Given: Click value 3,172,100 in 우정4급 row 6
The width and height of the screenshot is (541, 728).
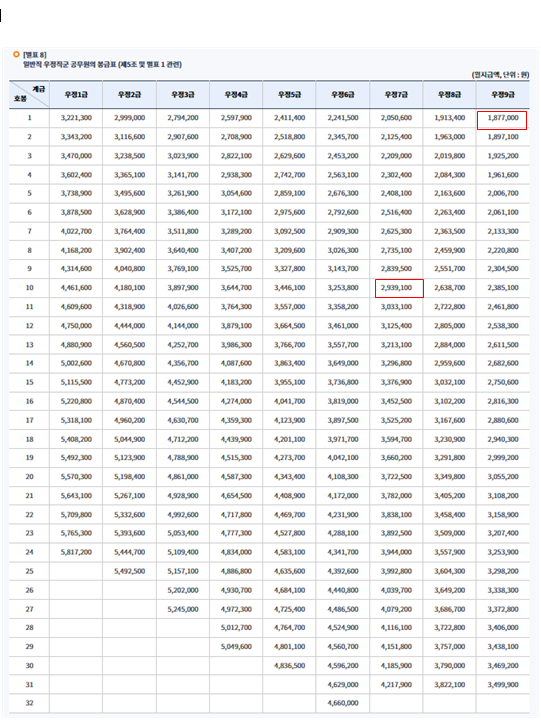Looking at the screenshot, I should (x=236, y=212).
